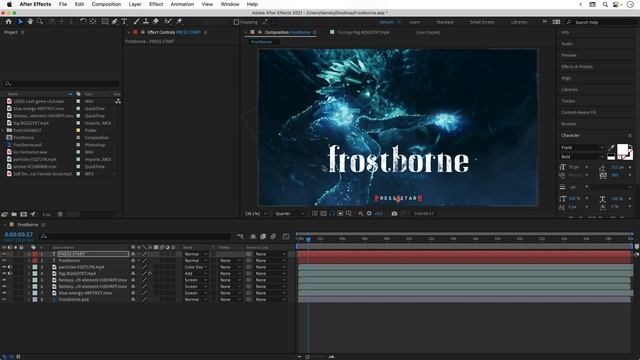Select the Horizontal Type tool
This screenshot has width=640, height=360.
point(124,21)
